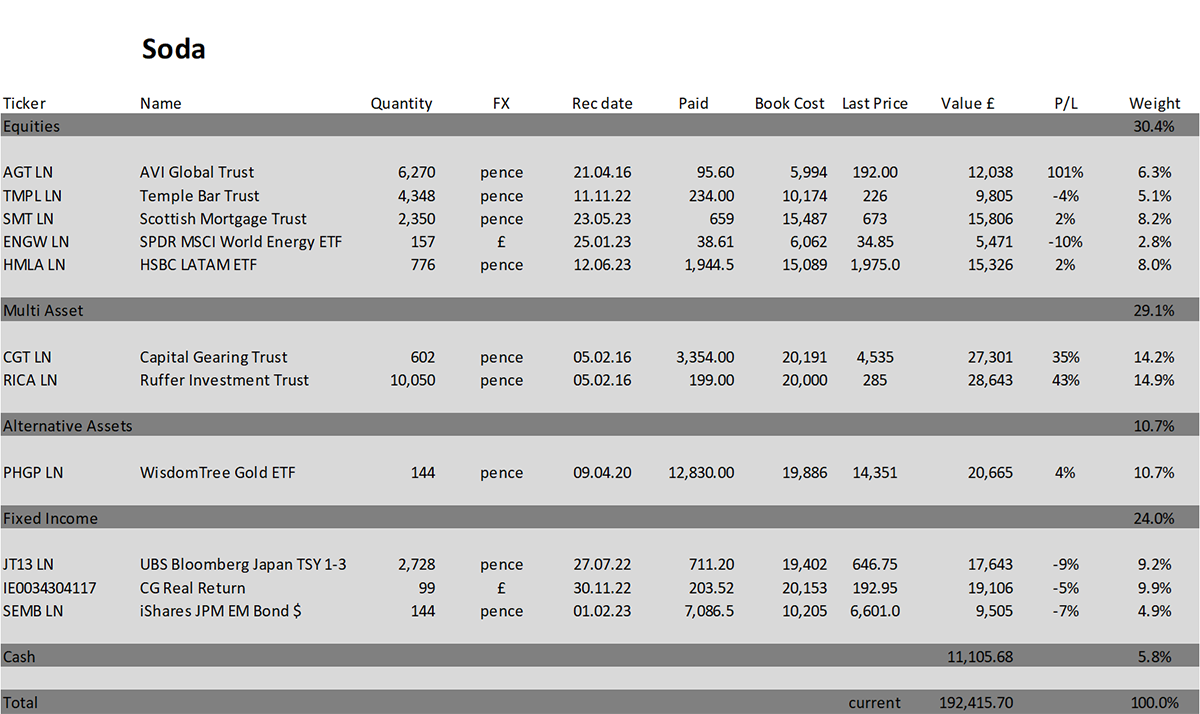Select ticker cell 'PHGP LN'
This screenshot has height=714, width=1200.
(33, 473)
